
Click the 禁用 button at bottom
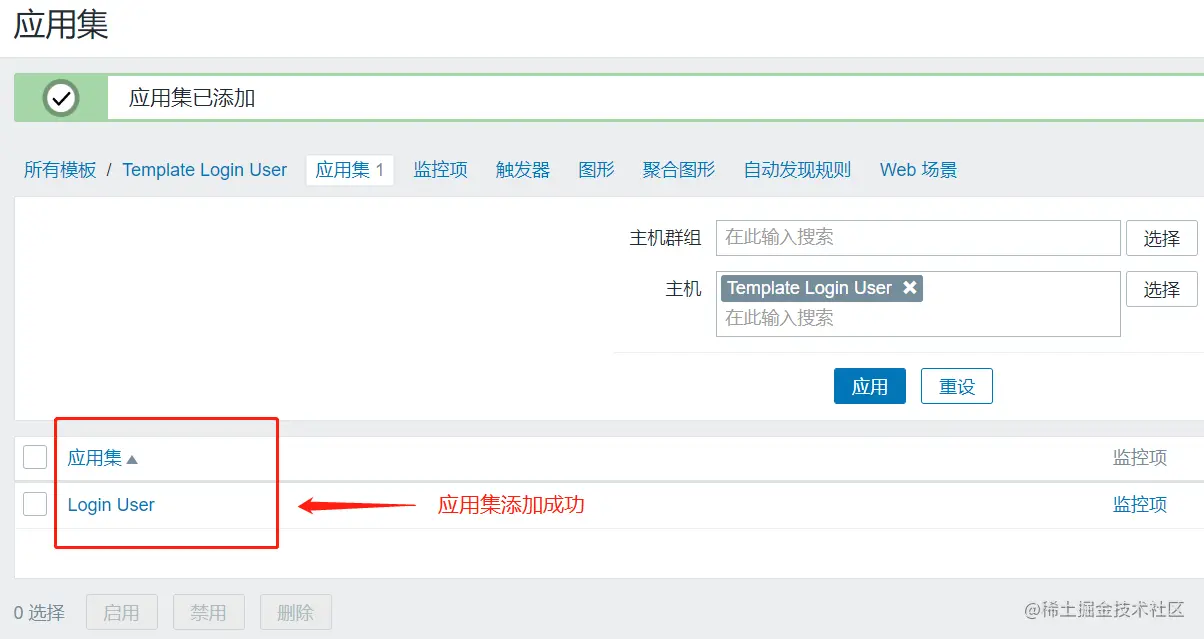[209, 612]
